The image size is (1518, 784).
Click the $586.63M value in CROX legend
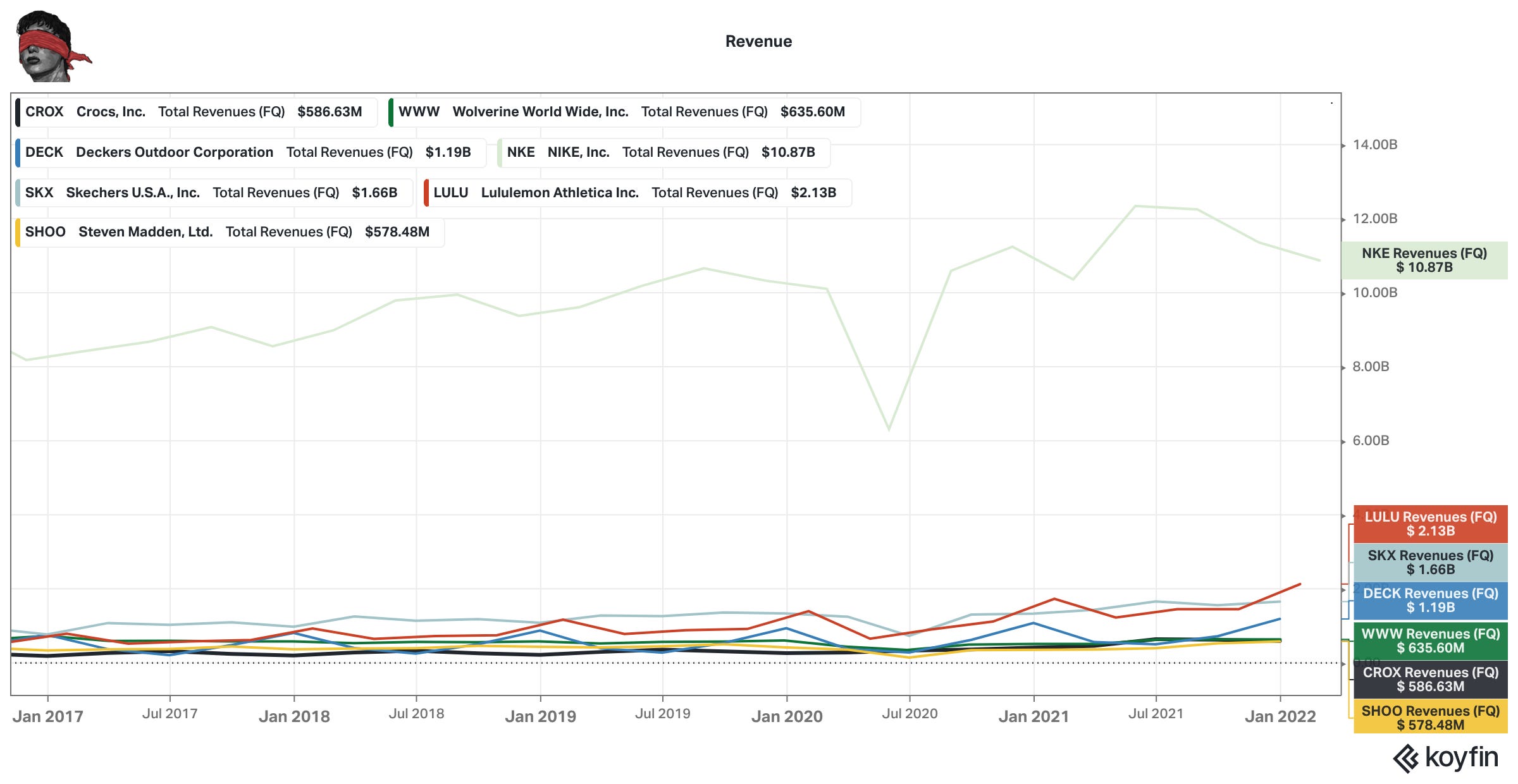(330, 112)
